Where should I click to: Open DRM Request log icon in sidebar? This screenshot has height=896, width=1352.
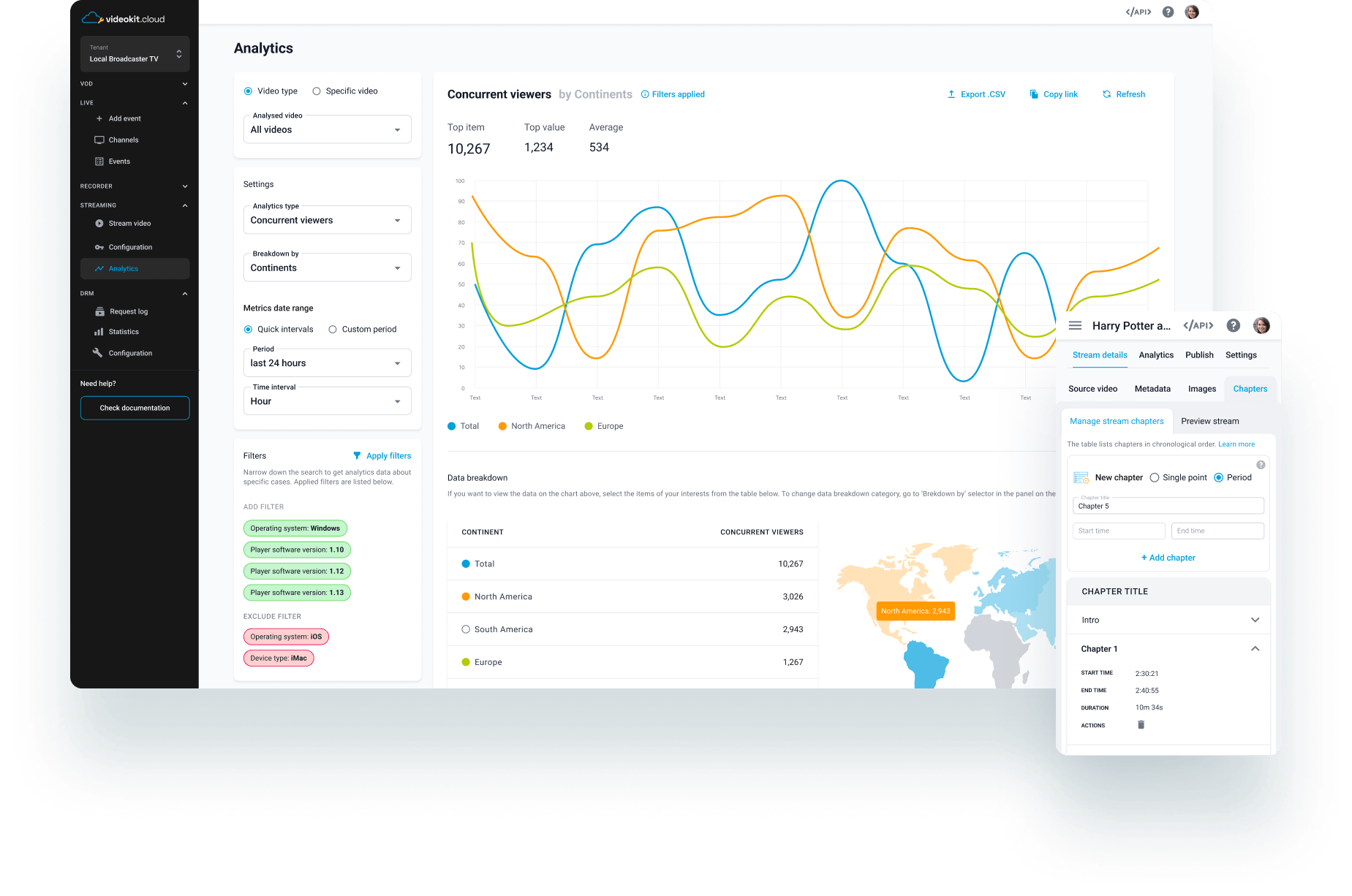99,311
